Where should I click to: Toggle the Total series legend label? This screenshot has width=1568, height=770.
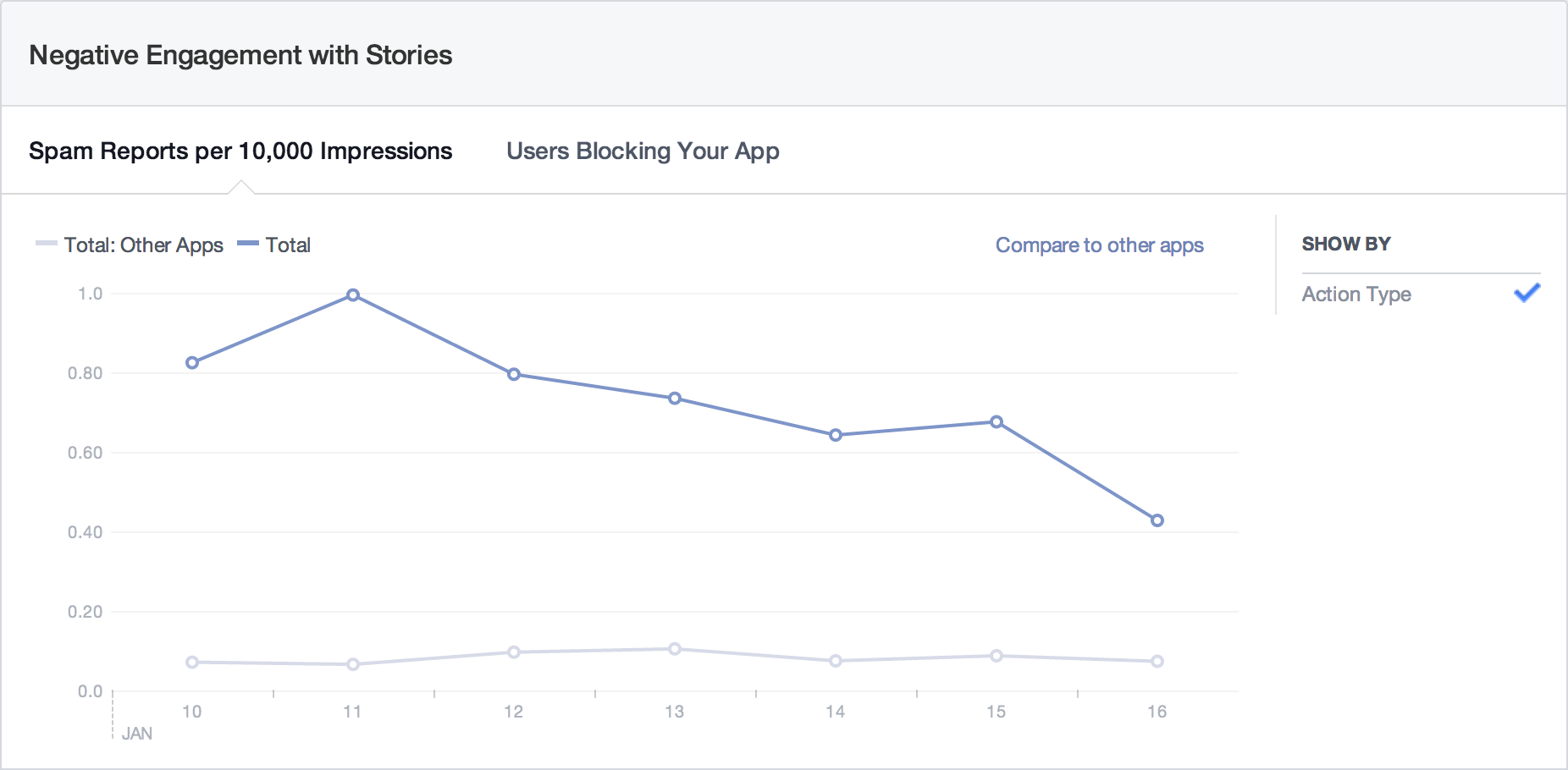[288, 245]
